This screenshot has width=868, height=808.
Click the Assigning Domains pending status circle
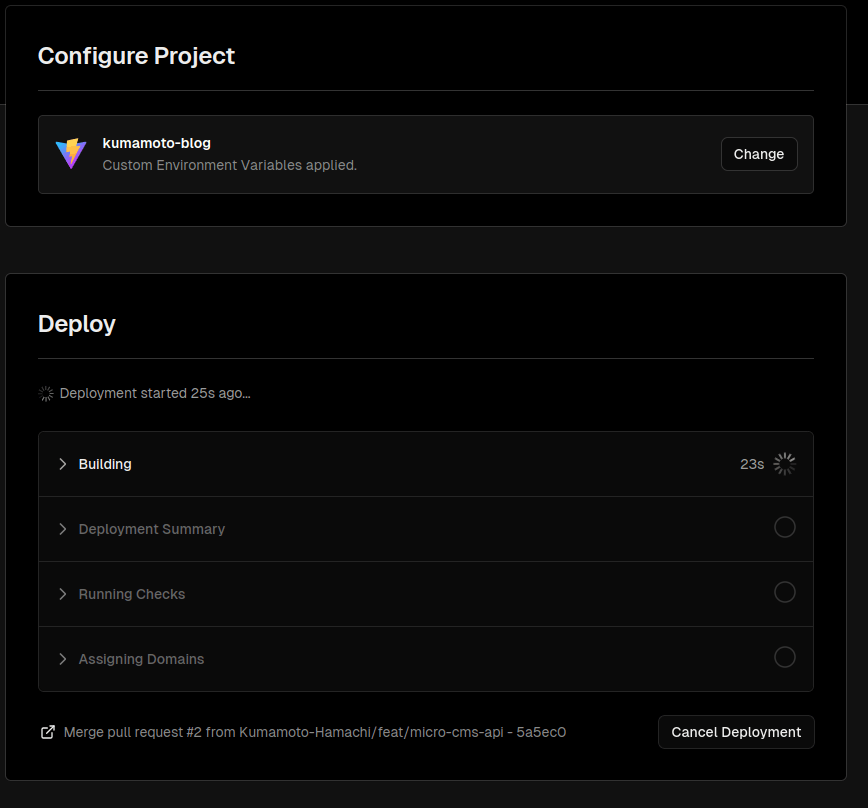click(x=784, y=657)
